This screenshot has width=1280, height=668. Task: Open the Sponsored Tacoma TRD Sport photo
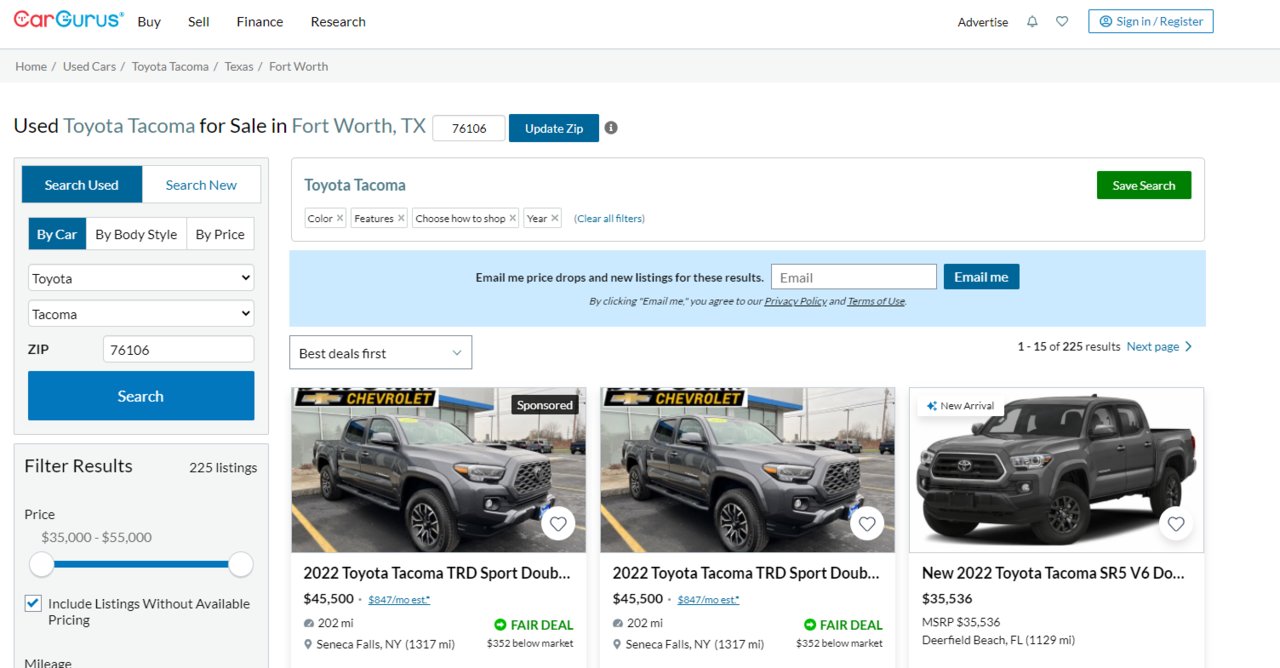(439, 470)
